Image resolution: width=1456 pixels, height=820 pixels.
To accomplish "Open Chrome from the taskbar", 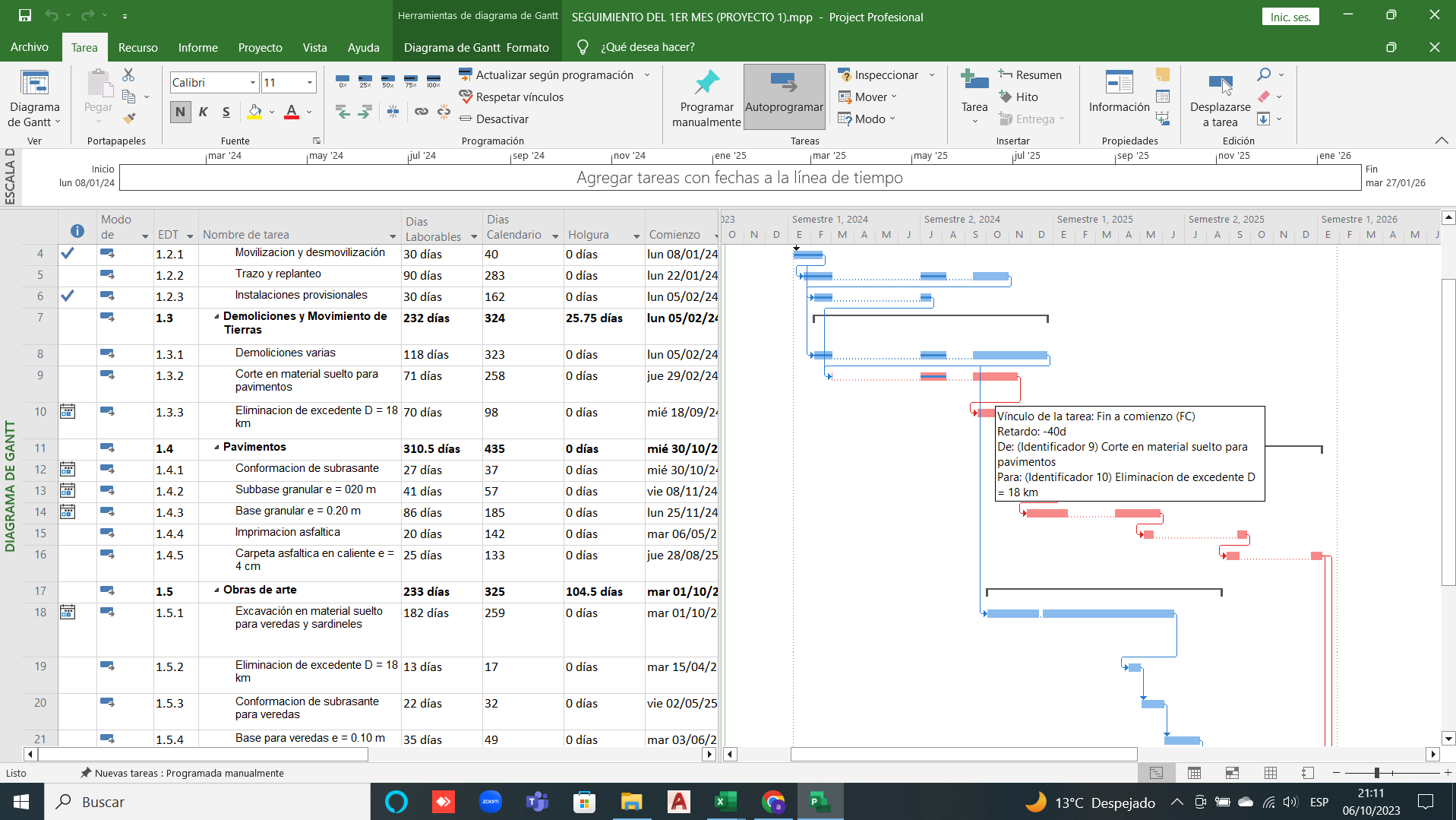I will [772, 801].
